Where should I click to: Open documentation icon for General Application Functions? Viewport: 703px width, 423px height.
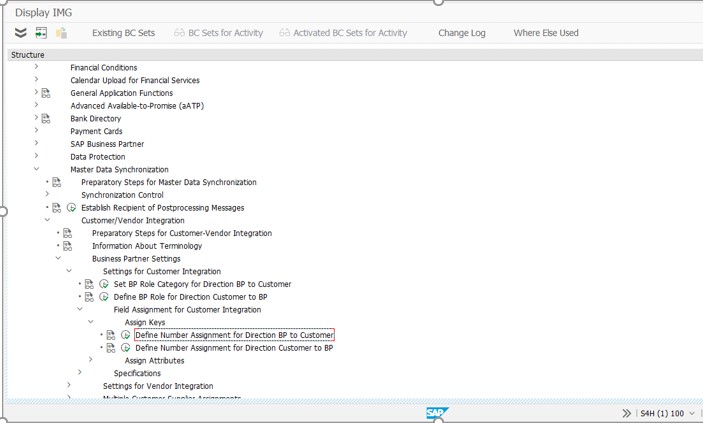(46, 93)
